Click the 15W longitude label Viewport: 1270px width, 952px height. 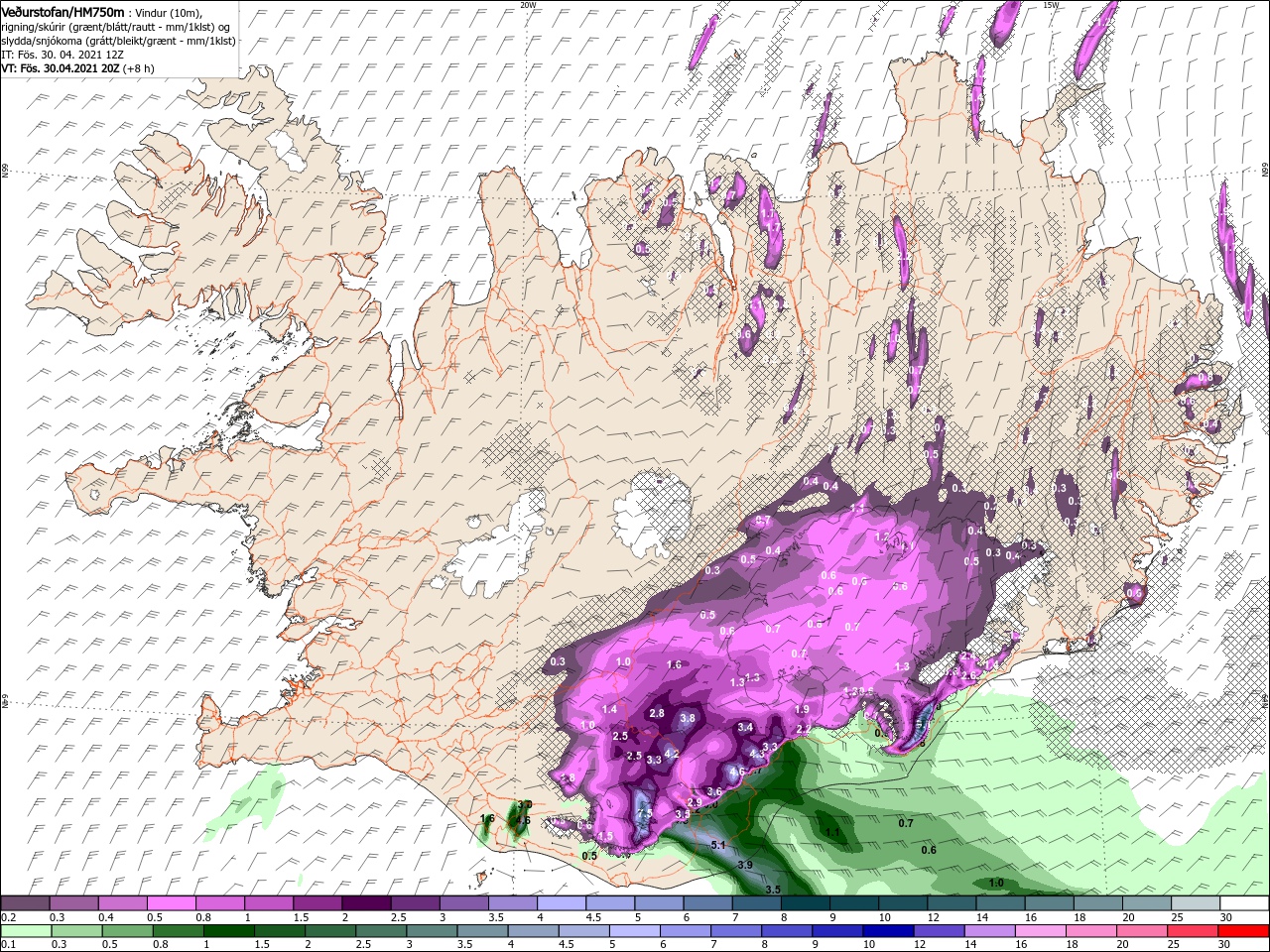pos(1050,5)
